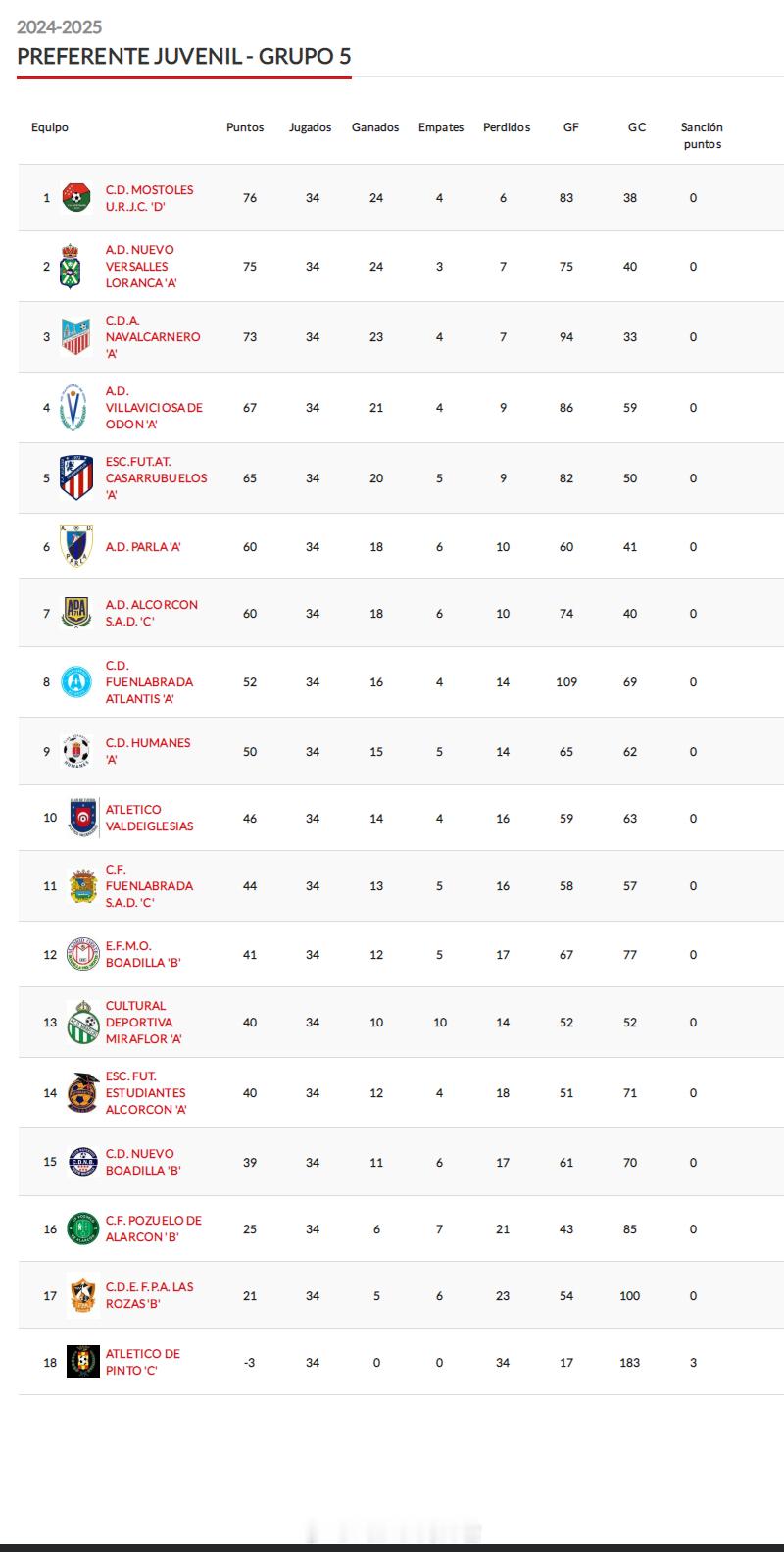Image resolution: width=784 pixels, height=1552 pixels.
Task: Click the C.D. Mostoles U.R.J.C. team crest
Action: point(76,197)
